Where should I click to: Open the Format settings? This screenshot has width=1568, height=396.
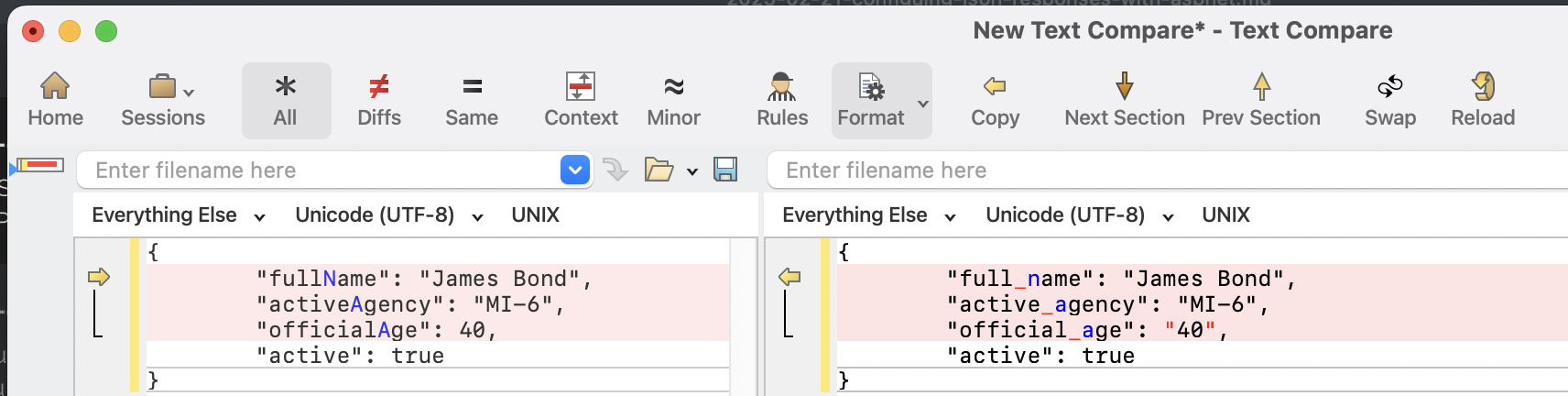pos(871,100)
